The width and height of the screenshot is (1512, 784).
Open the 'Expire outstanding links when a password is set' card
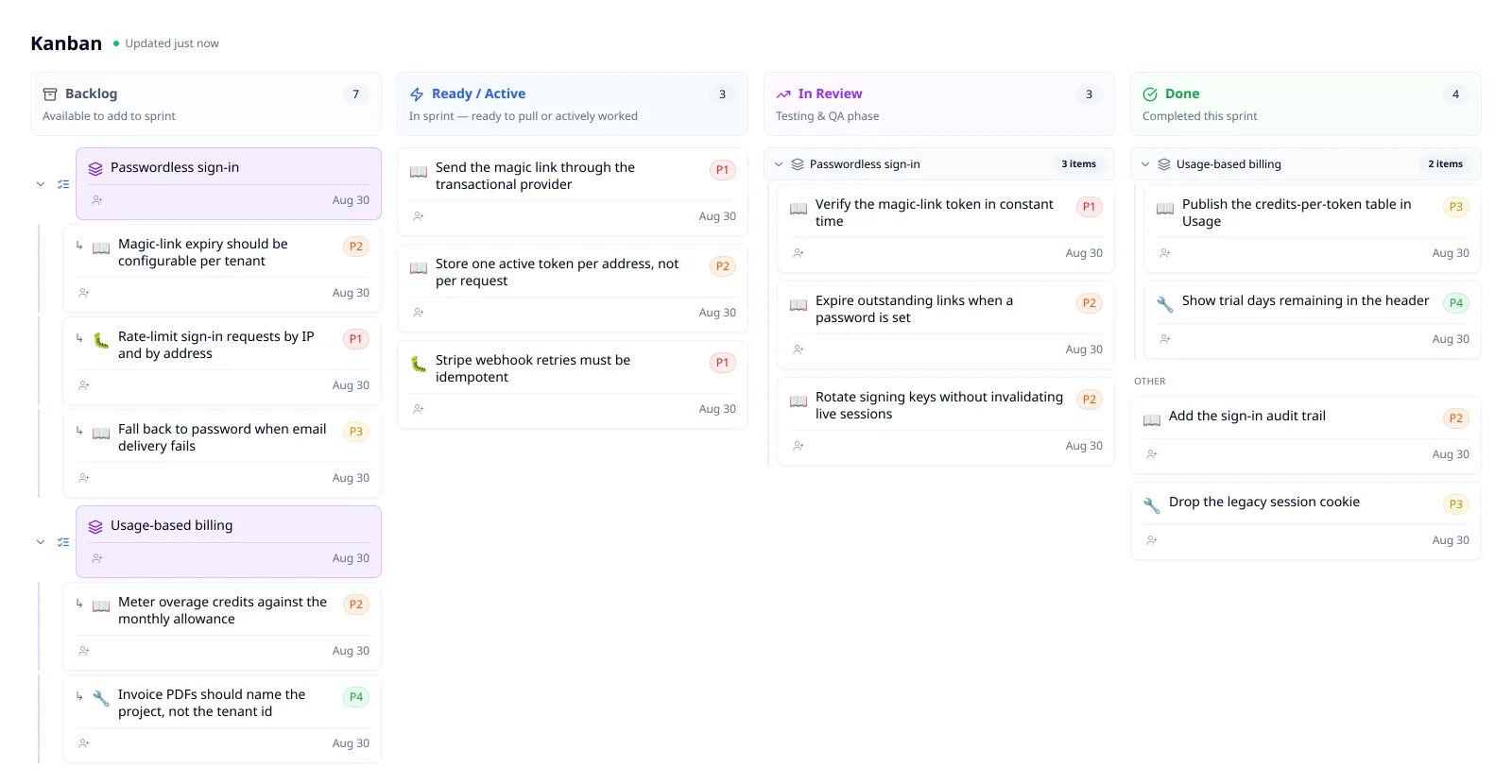(x=946, y=325)
